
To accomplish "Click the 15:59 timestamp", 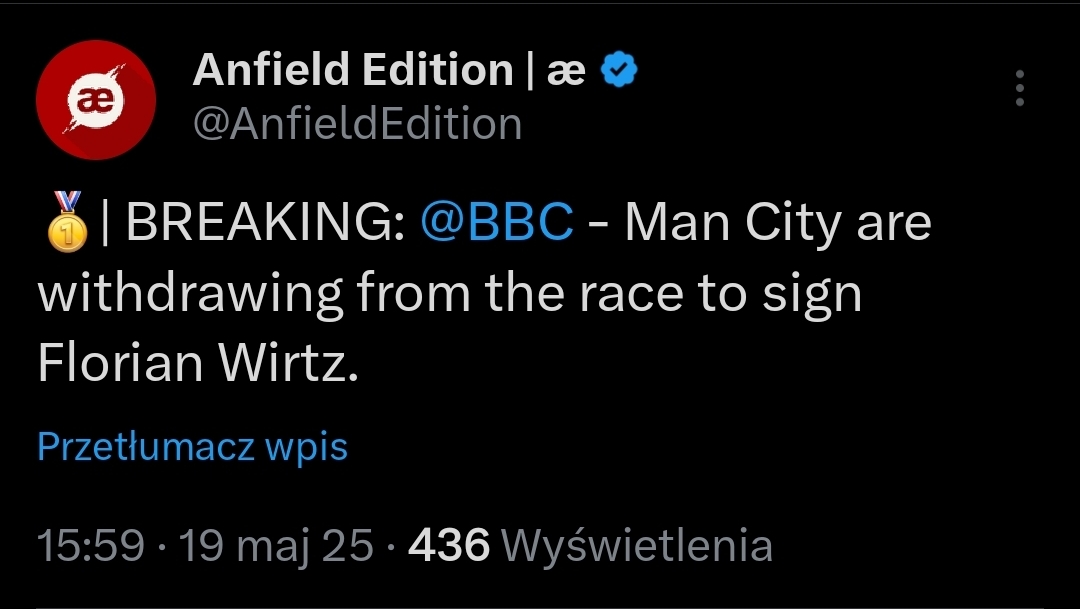I will coord(91,546).
